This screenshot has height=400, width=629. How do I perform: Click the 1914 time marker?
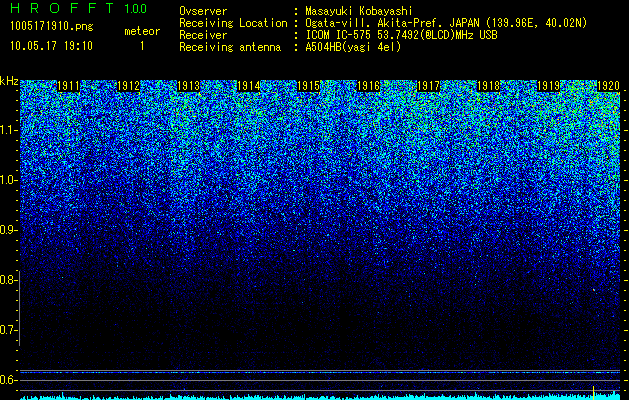249,86
